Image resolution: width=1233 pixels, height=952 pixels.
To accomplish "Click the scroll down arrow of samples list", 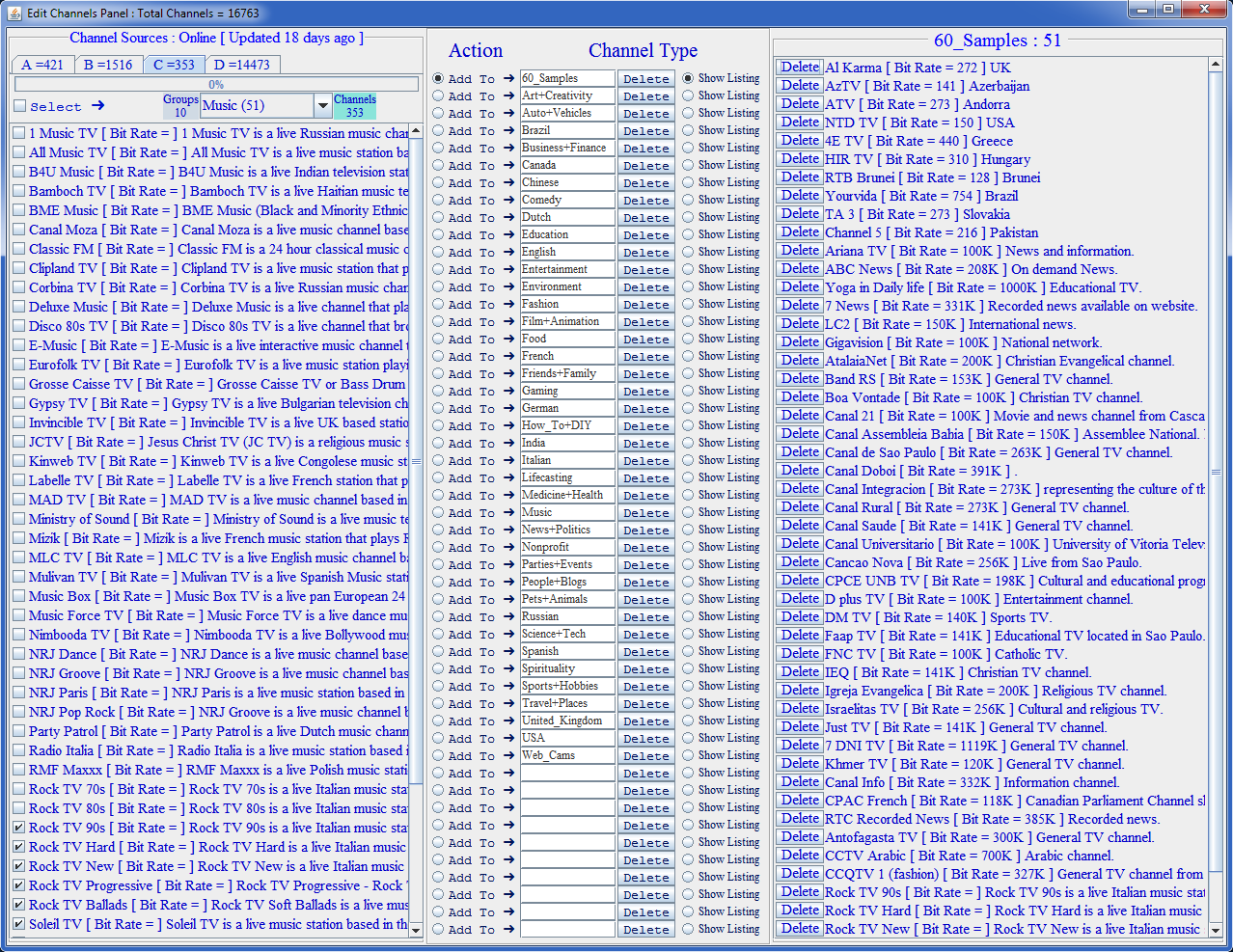I will click(x=1216, y=931).
